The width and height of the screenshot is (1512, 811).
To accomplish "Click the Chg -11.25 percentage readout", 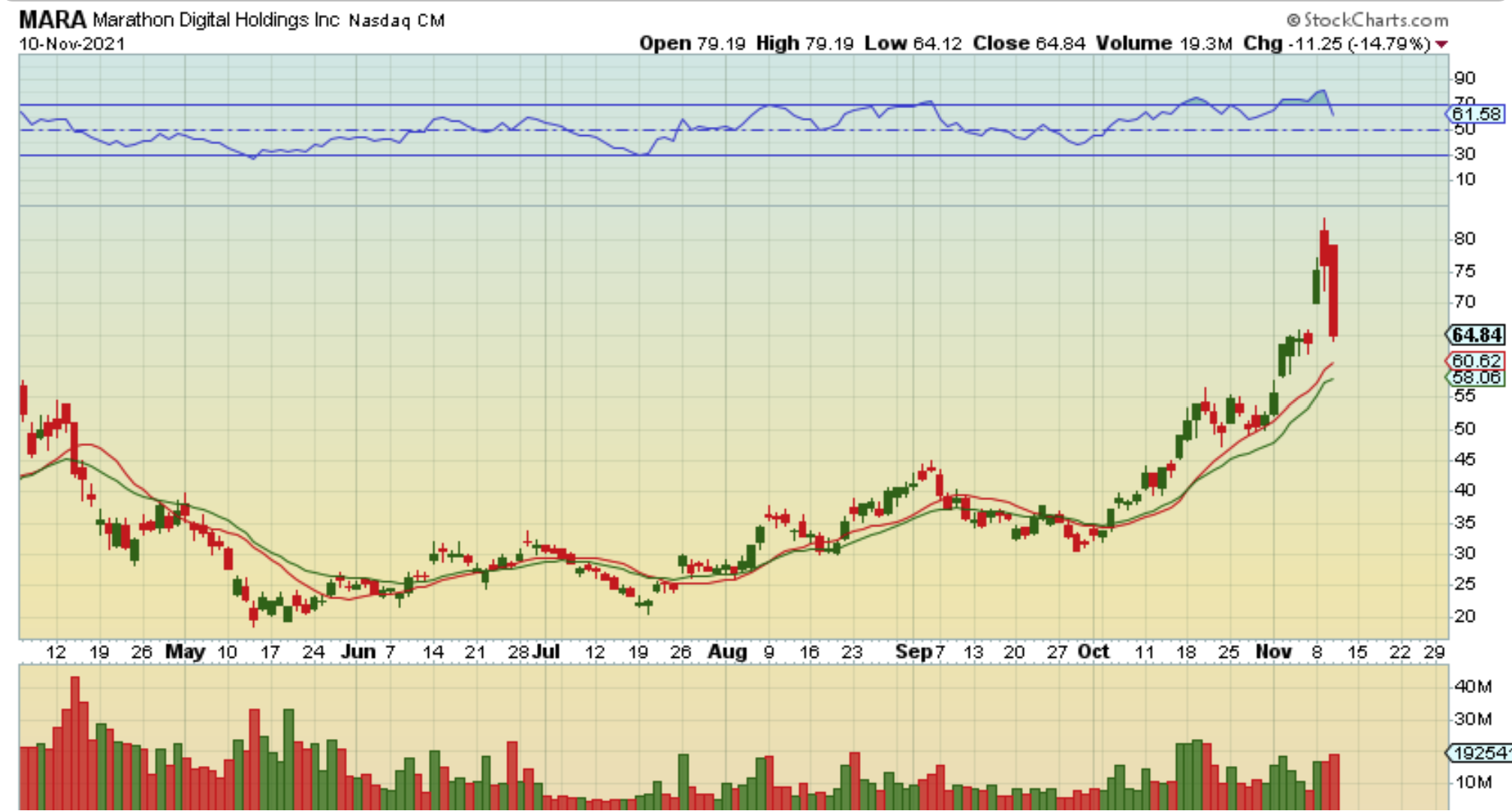I will click(x=1335, y=44).
